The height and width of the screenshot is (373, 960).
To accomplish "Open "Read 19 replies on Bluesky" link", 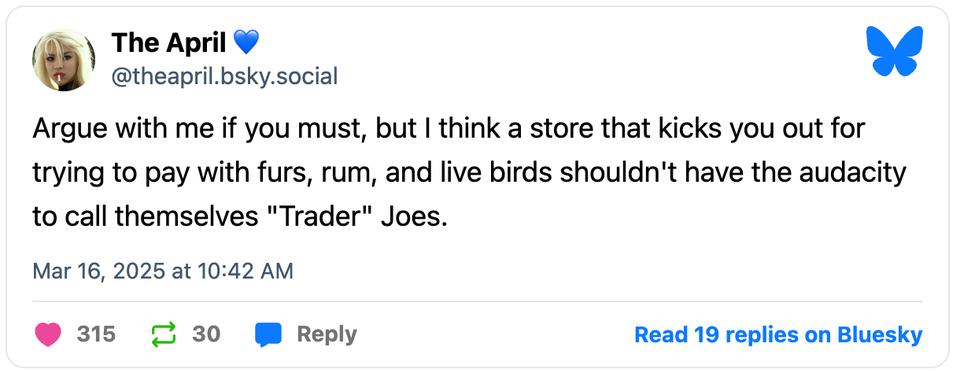I will (x=778, y=335).
